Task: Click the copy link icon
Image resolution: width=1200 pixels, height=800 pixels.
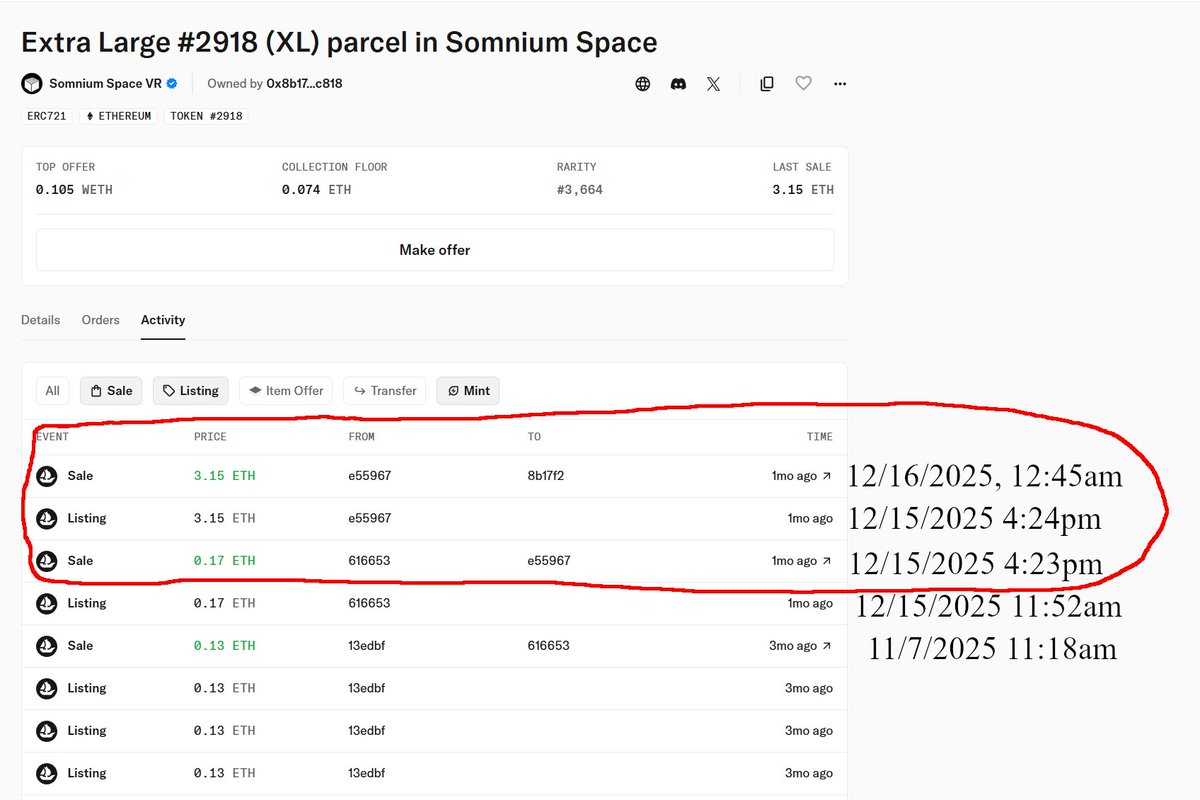Action: [x=767, y=84]
